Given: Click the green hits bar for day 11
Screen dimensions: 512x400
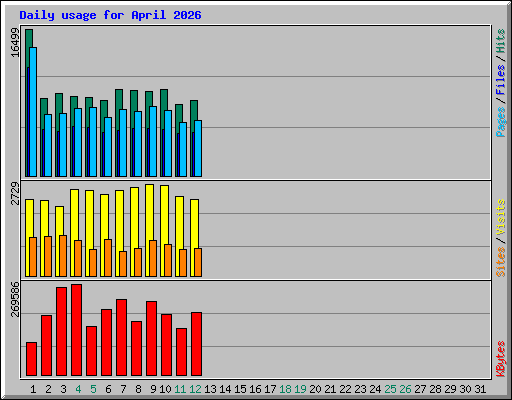Looking at the screenshot, I should [x=179, y=113].
